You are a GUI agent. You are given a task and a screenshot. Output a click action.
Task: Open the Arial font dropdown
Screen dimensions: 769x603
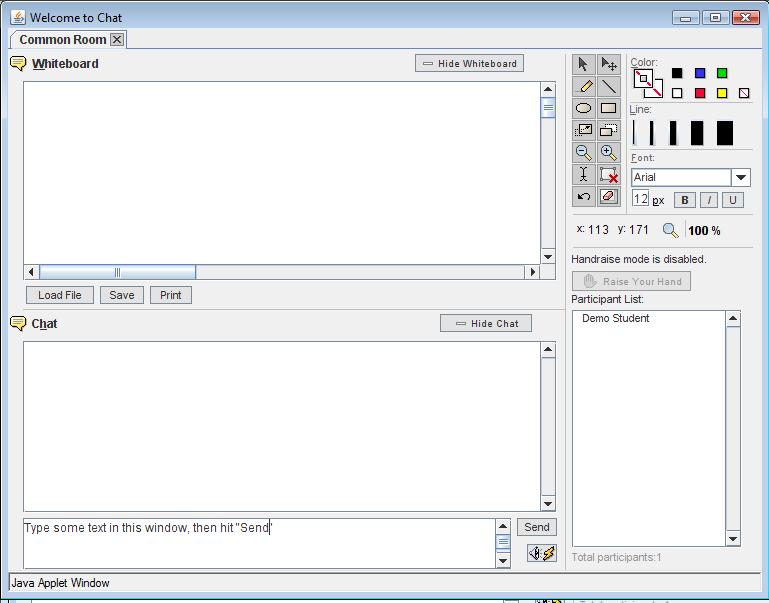tap(741, 177)
